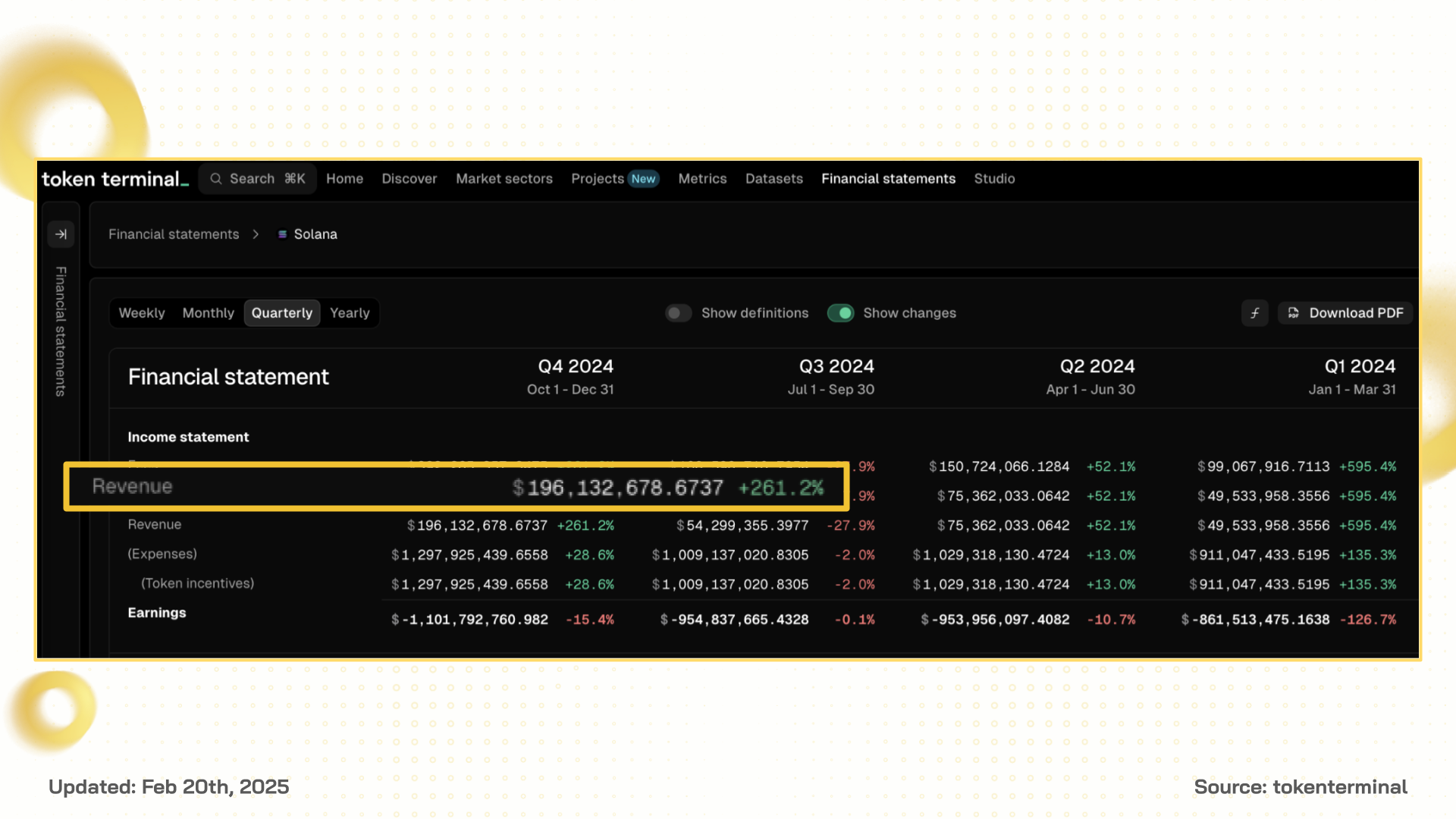Screen dimensions: 1456x819
Task: Toggle Show definitions switch
Action: [678, 313]
